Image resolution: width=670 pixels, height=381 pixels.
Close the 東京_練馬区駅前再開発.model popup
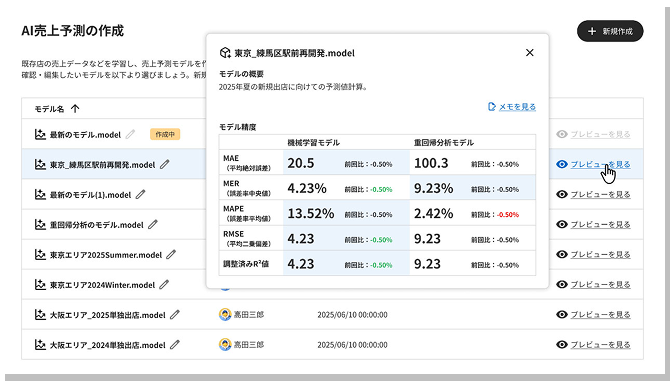[529, 53]
